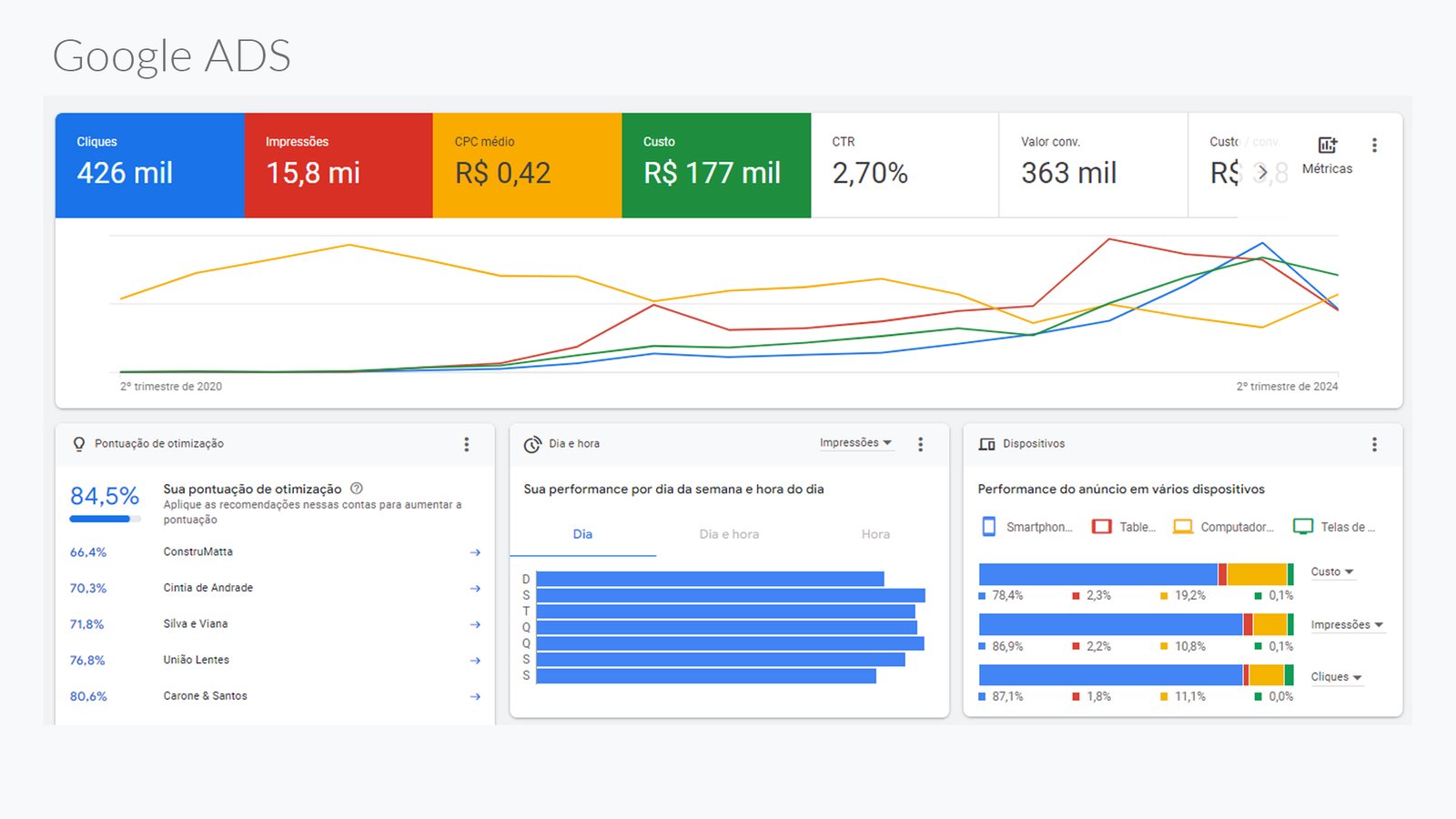
Task: Open the overview card three-dot menu
Action: pos(1374,146)
